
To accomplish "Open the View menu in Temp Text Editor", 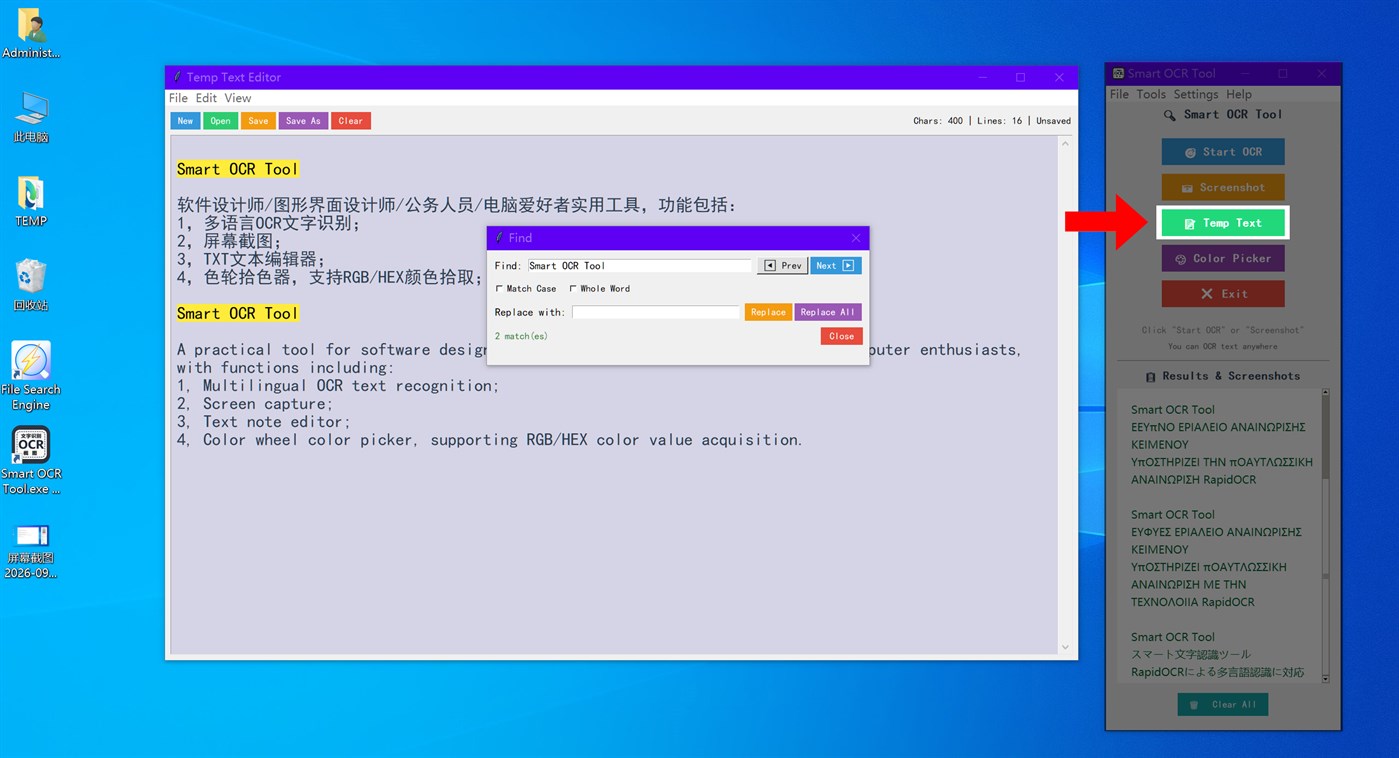I will tap(238, 98).
